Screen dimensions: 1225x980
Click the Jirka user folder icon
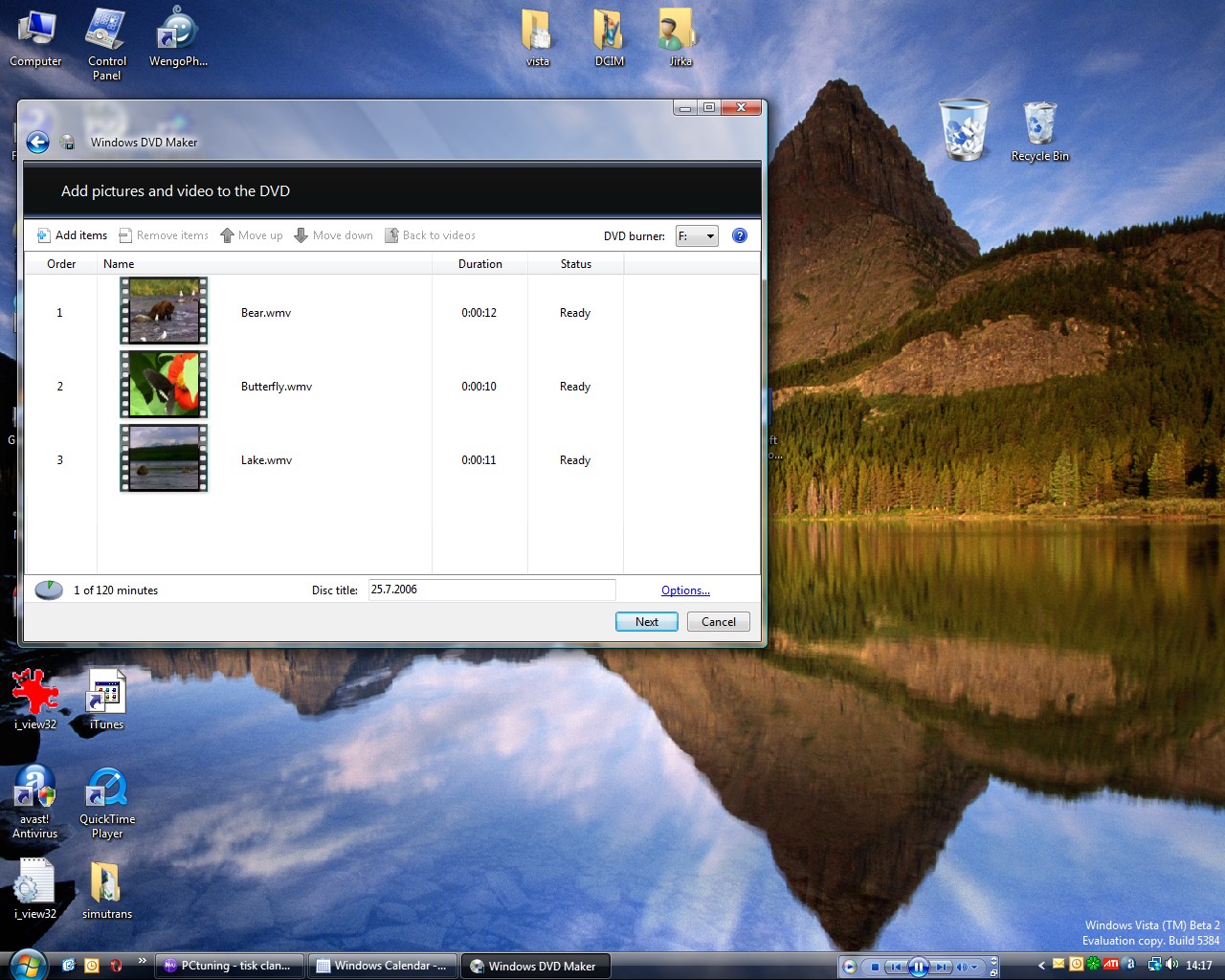[x=679, y=38]
